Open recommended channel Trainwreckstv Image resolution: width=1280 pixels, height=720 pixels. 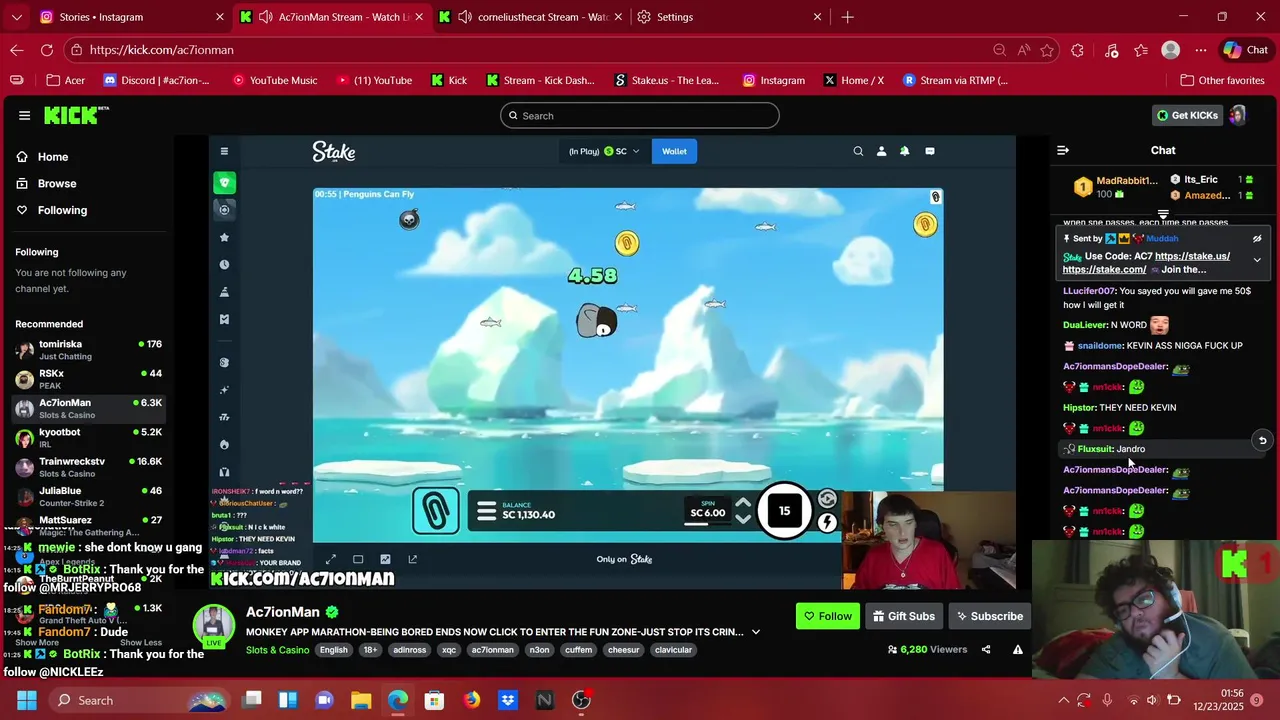[x=88, y=467]
